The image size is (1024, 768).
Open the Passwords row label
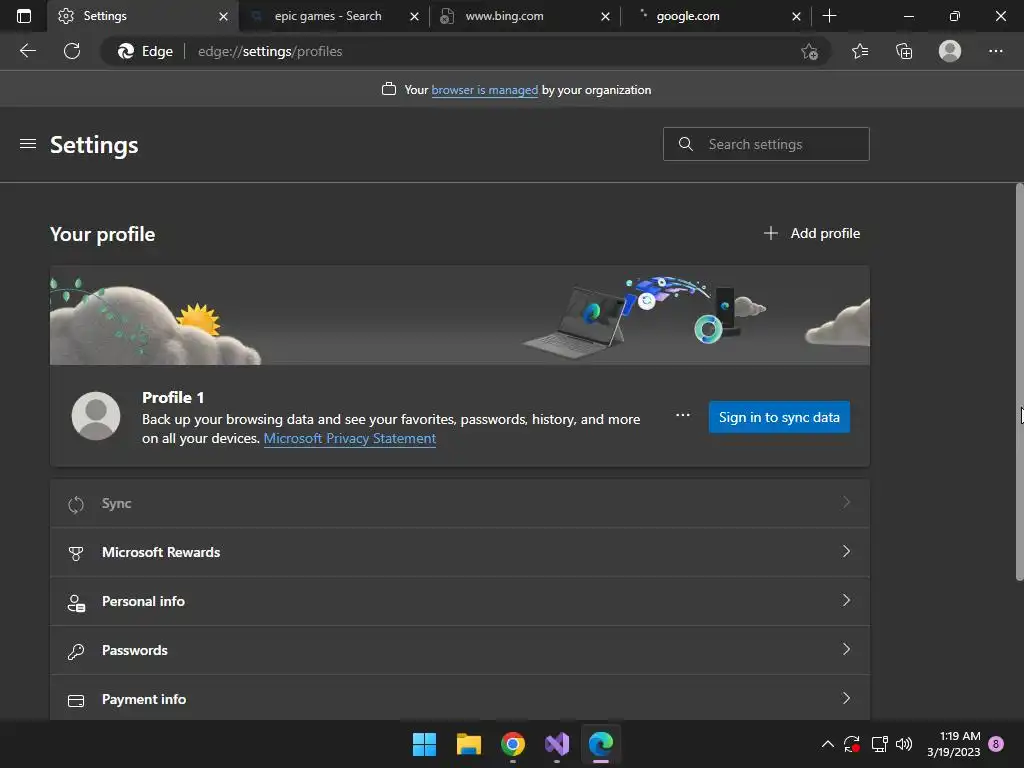pos(135,650)
